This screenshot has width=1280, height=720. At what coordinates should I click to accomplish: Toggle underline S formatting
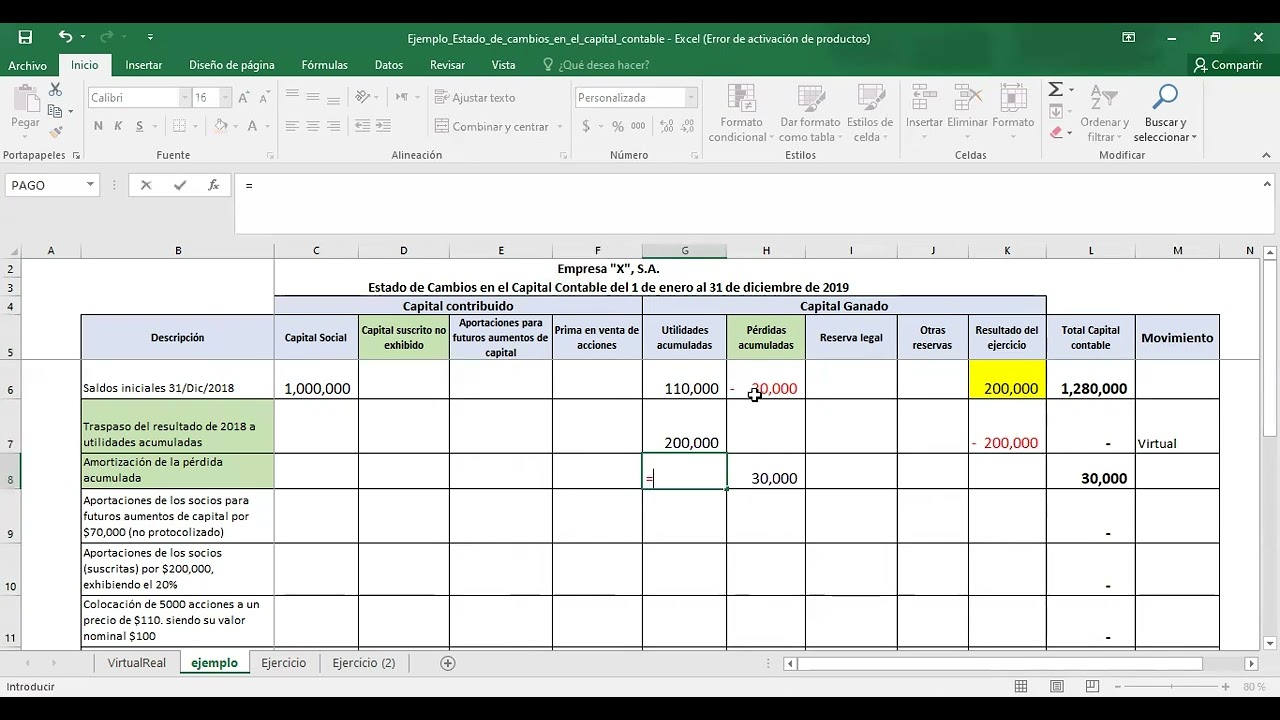[139, 126]
